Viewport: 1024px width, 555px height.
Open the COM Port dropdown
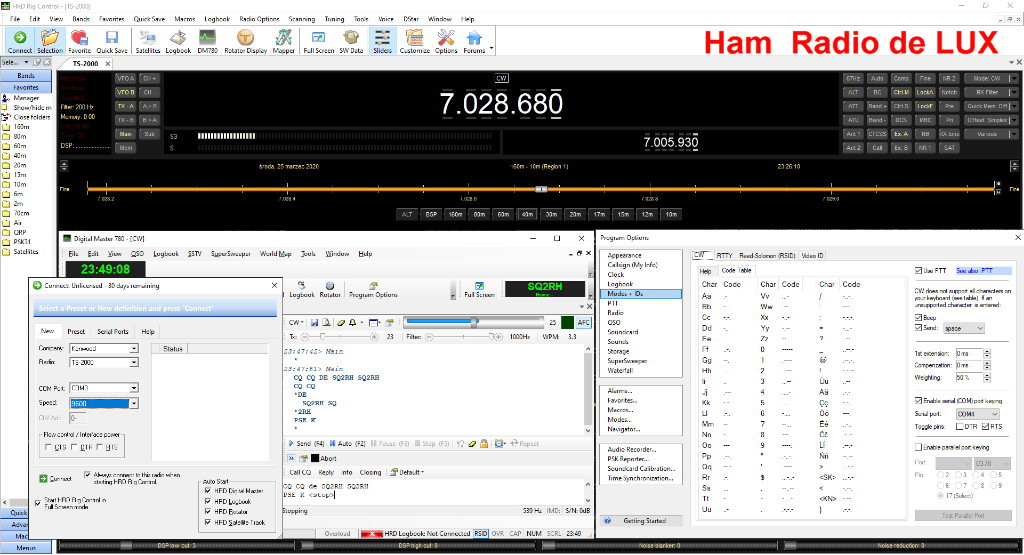coord(134,387)
